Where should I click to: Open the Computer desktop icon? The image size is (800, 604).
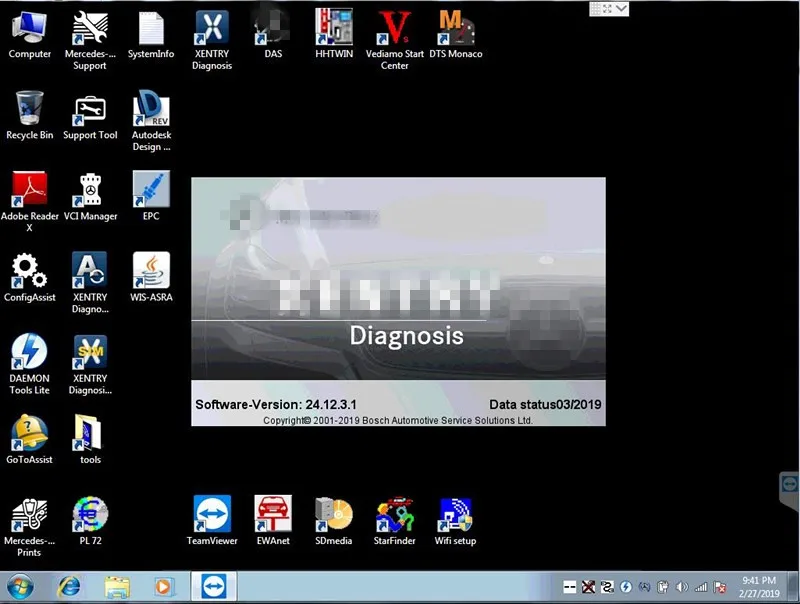point(30,35)
